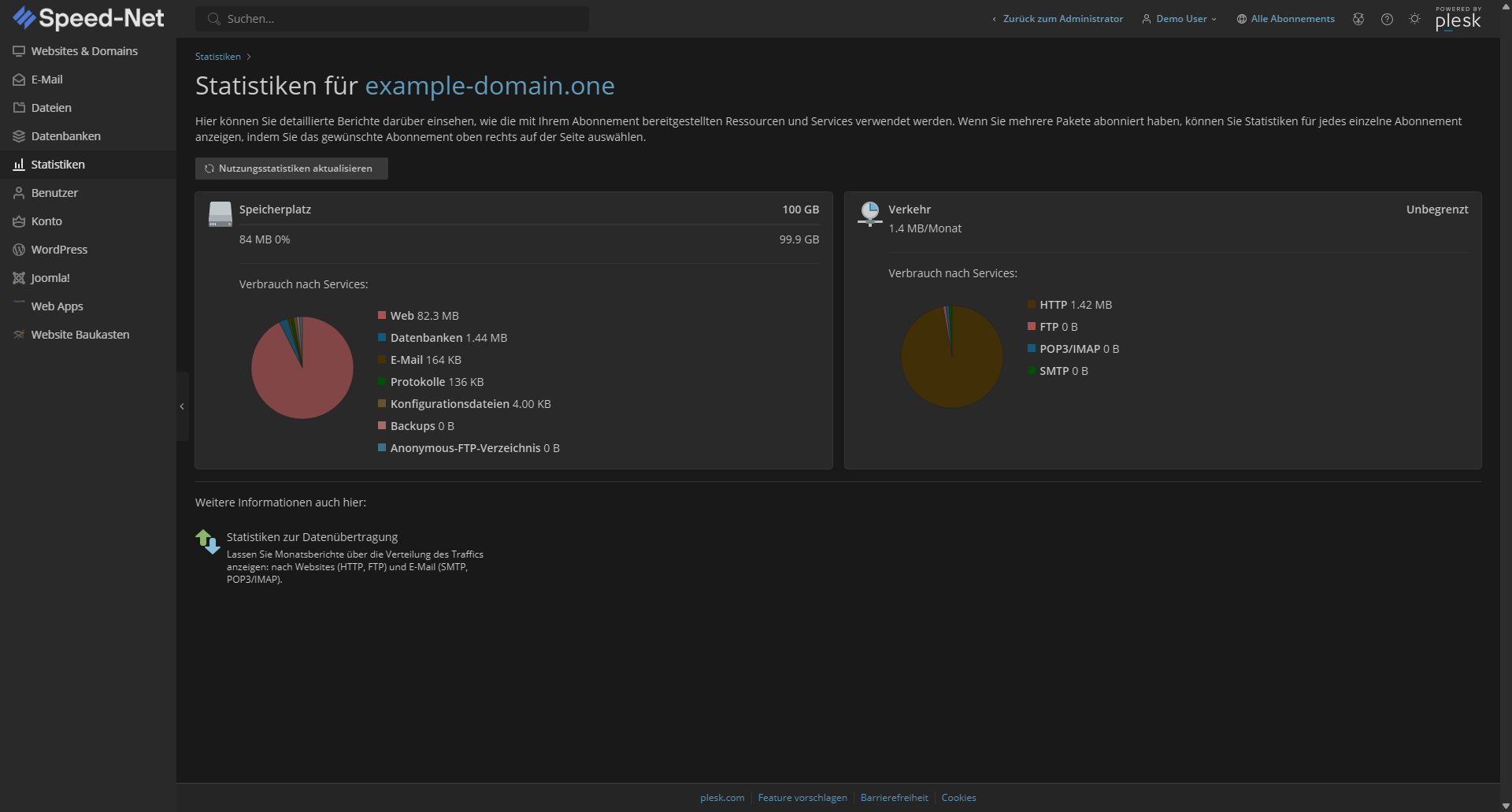1512x812 pixels.
Task: Toggle light/dark theme sun icon
Action: [x=1415, y=19]
